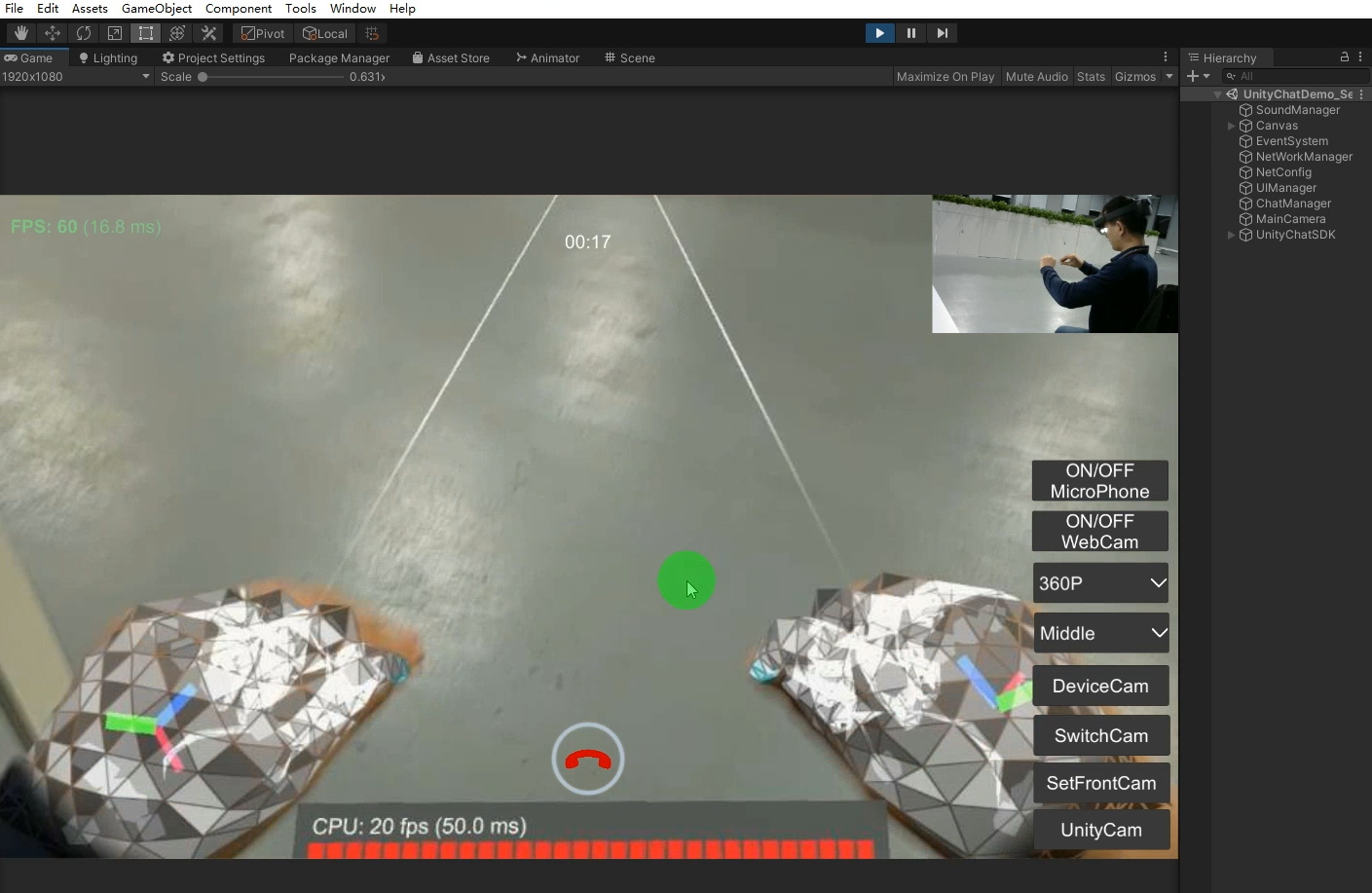This screenshot has height=893, width=1372.
Task: Pause the game playback
Action: [x=910, y=33]
